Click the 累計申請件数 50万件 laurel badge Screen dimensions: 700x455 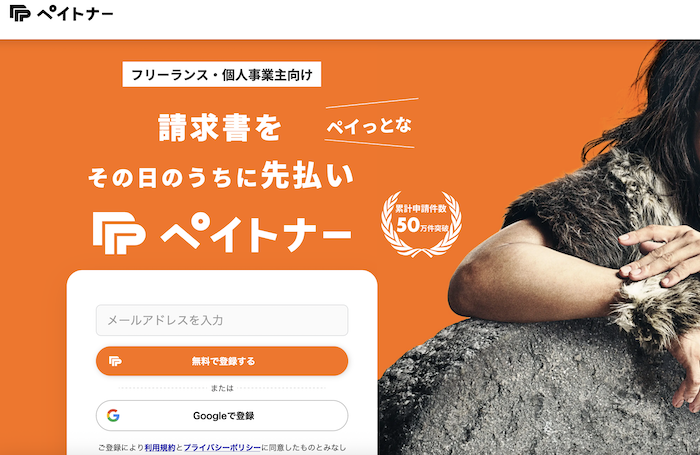tap(421, 224)
